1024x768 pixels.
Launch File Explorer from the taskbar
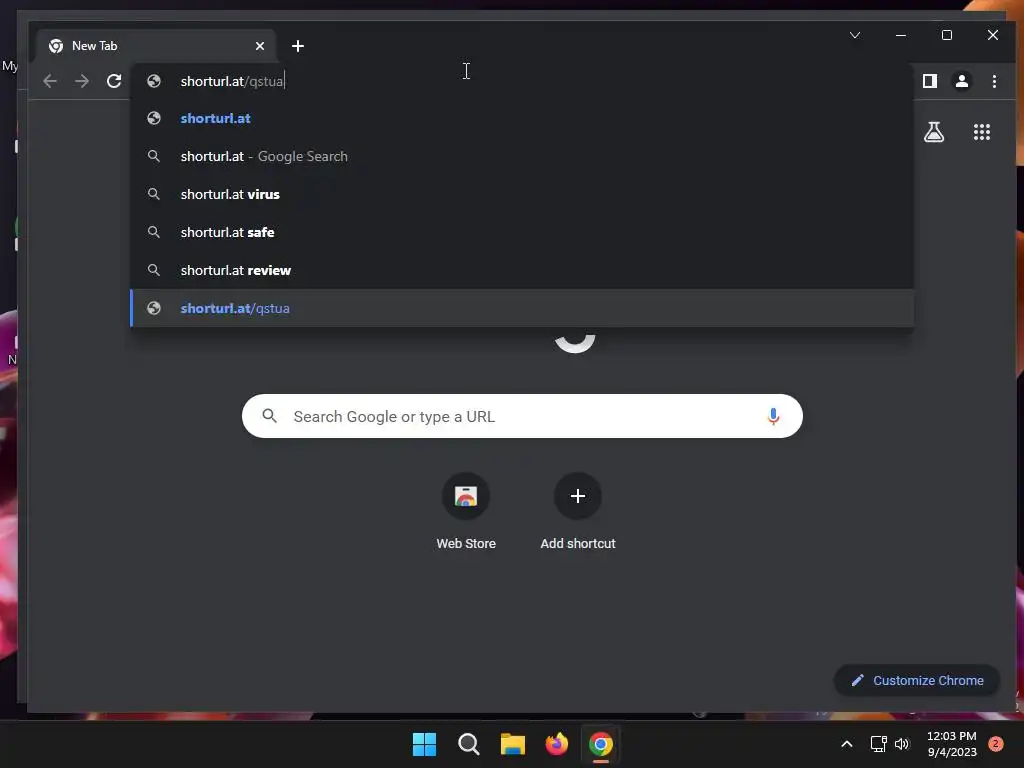tap(513, 744)
